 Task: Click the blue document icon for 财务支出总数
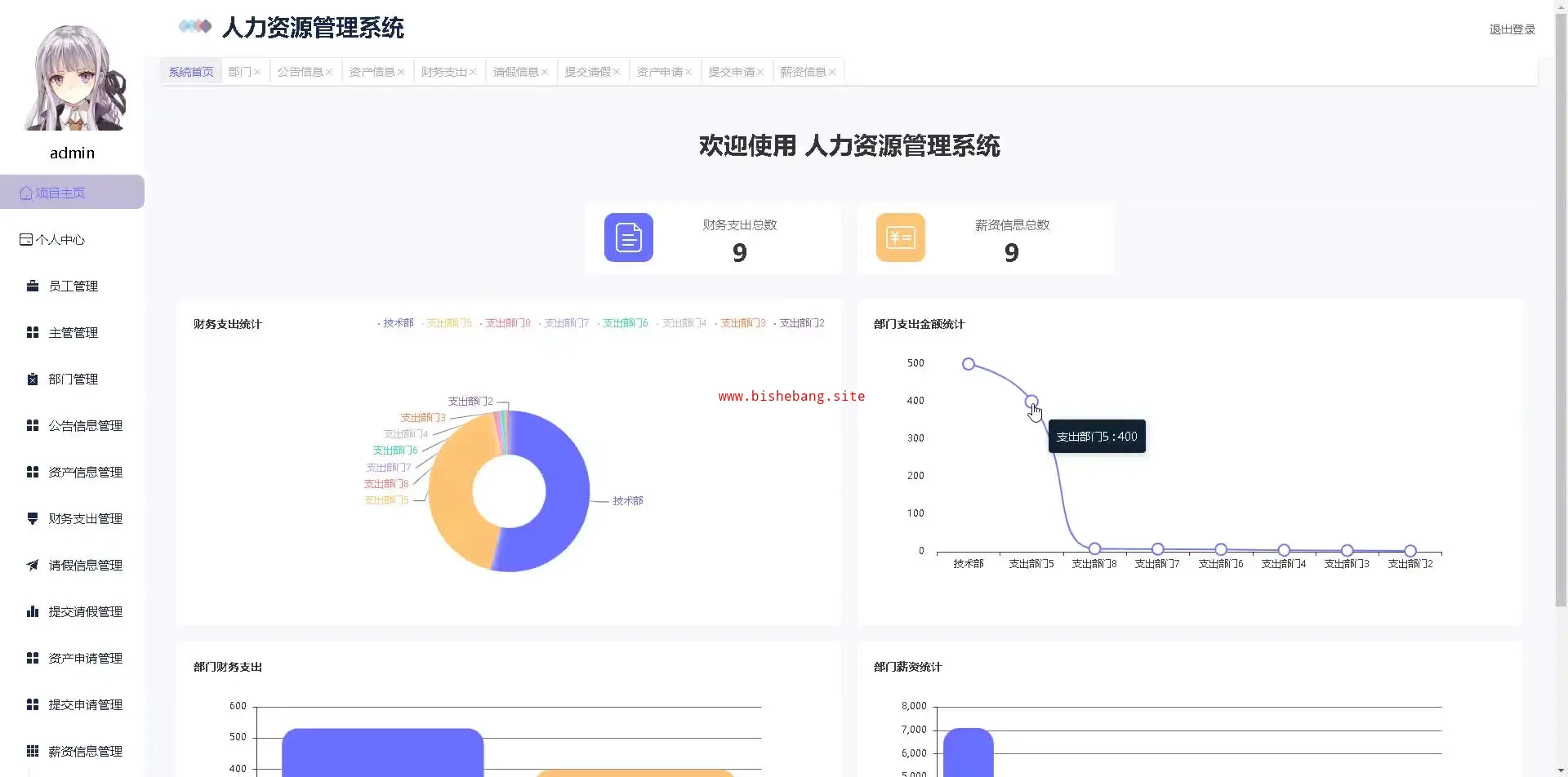629,238
